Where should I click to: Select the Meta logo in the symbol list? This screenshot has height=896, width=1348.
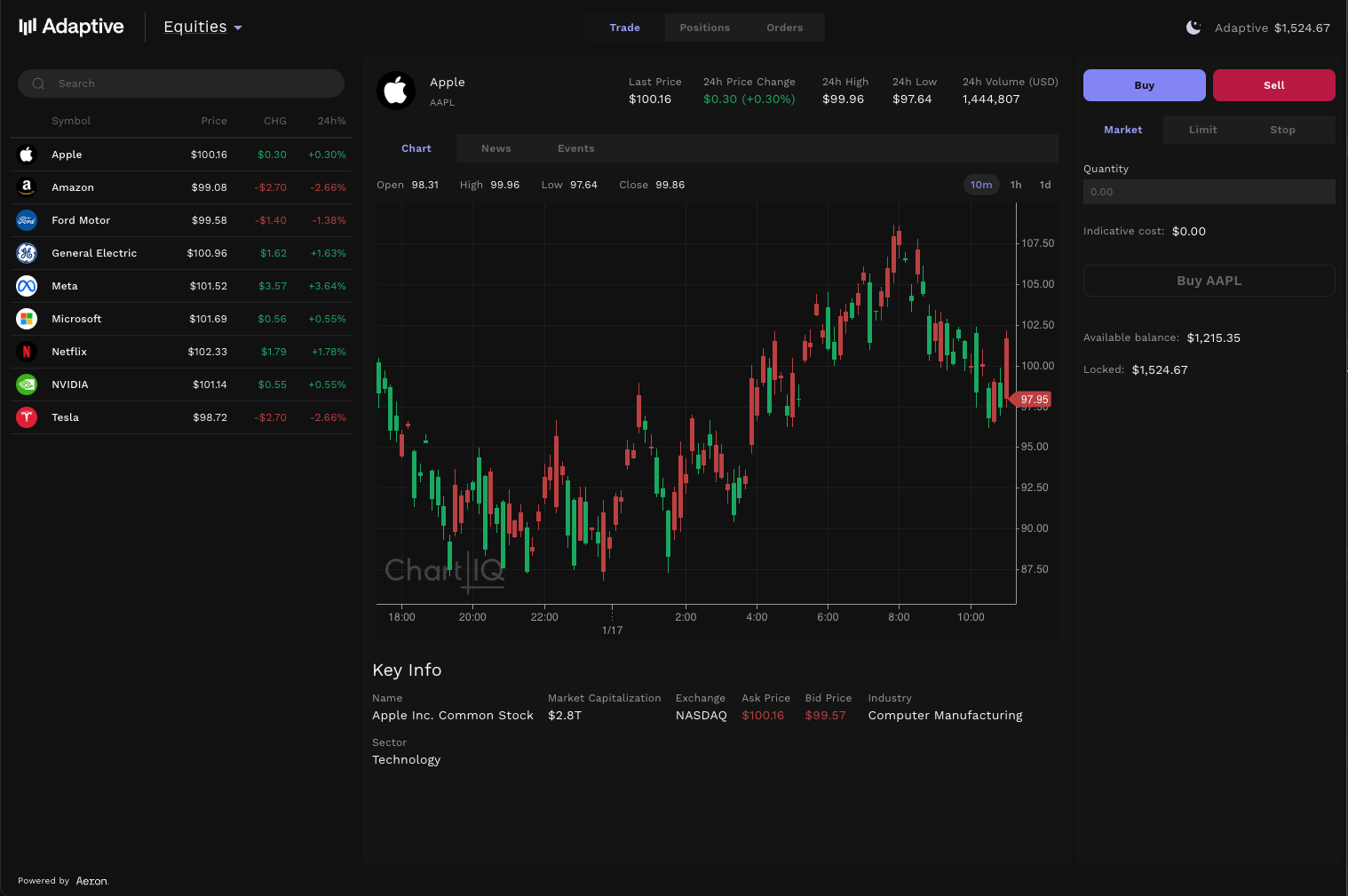(27, 286)
